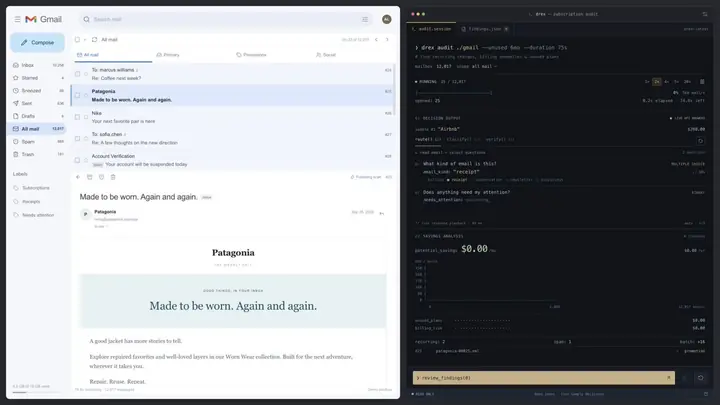Reply to the Patagonia email arrow icon
The image size is (720, 405).
(x=382, y=213)
